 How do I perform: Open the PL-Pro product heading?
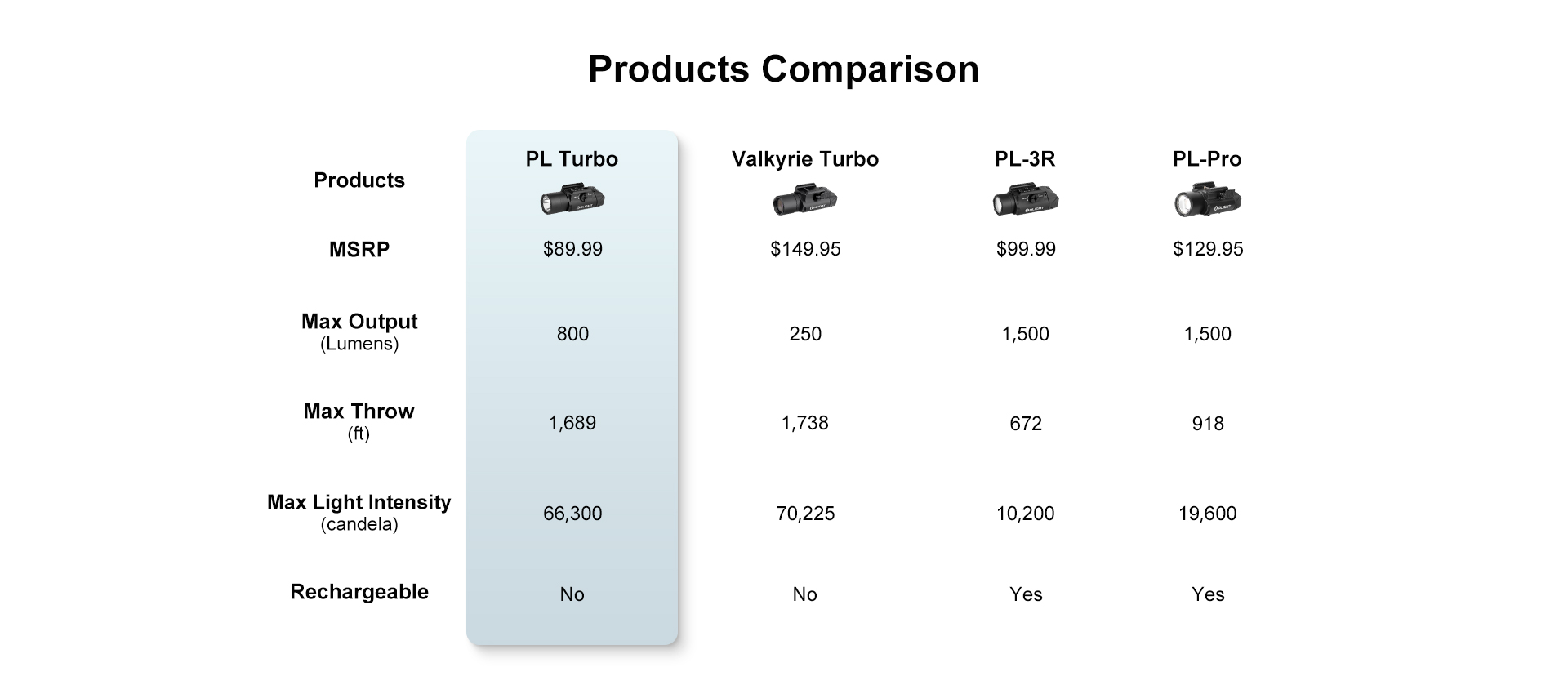tap(1207, 158)
